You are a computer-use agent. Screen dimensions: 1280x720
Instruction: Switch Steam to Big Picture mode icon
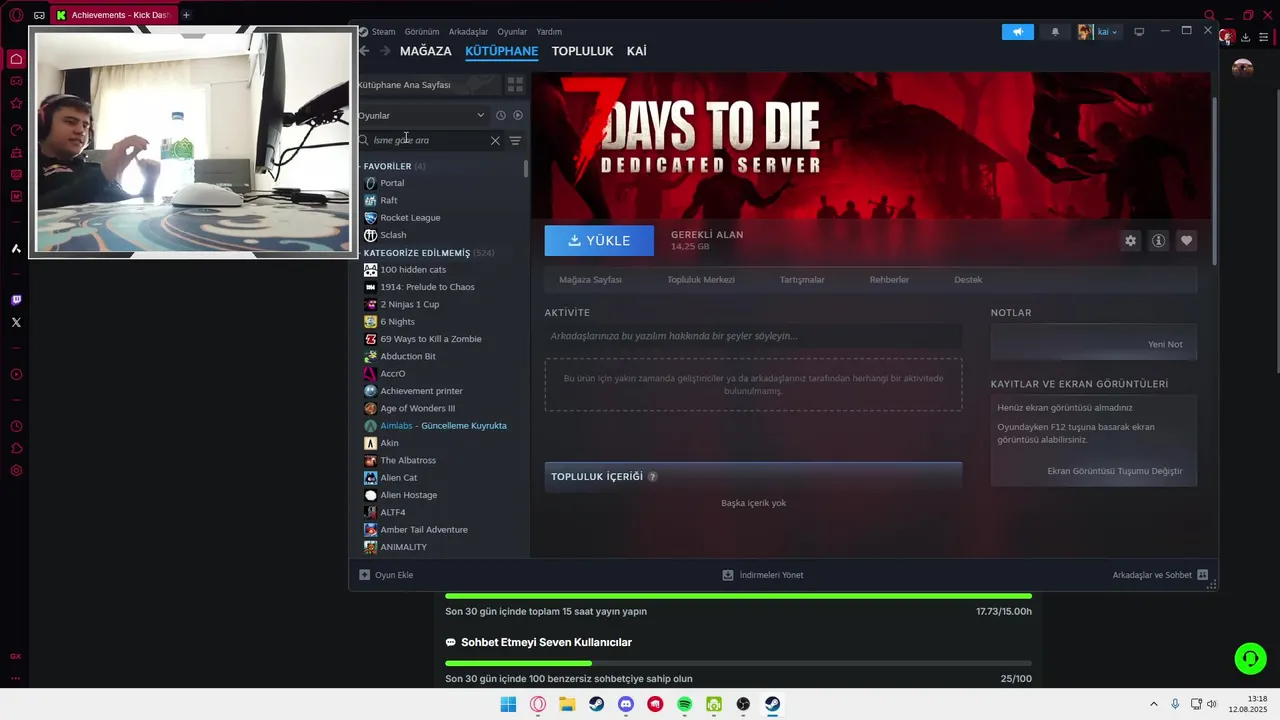[x=1139, y=32]
